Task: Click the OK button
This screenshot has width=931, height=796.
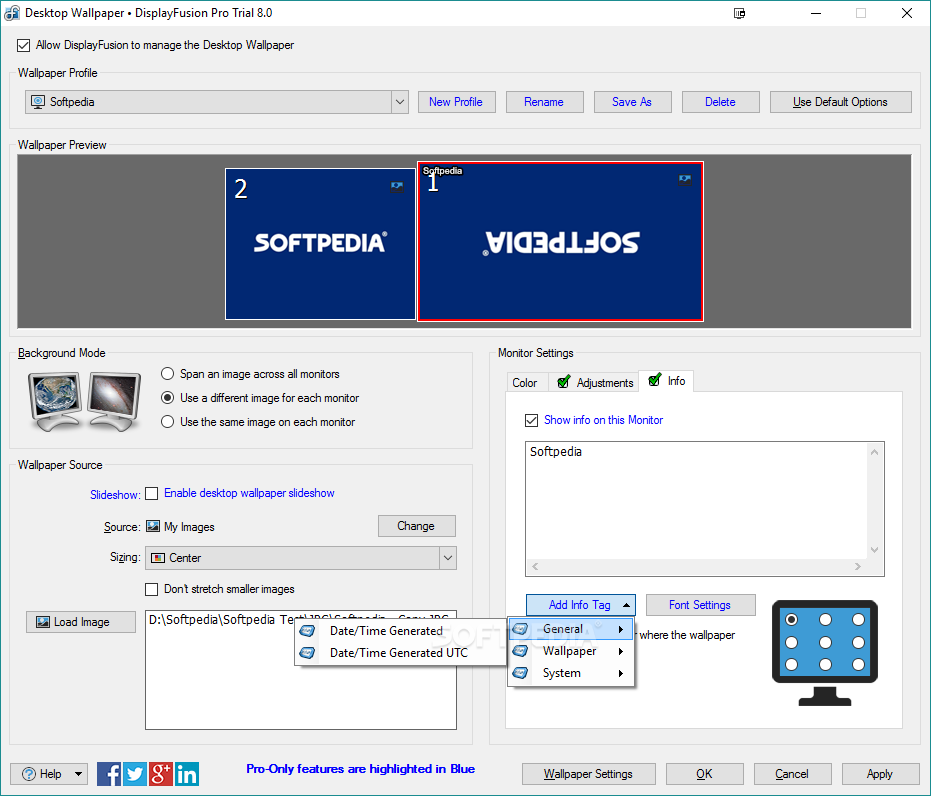Action: [705, 774]
